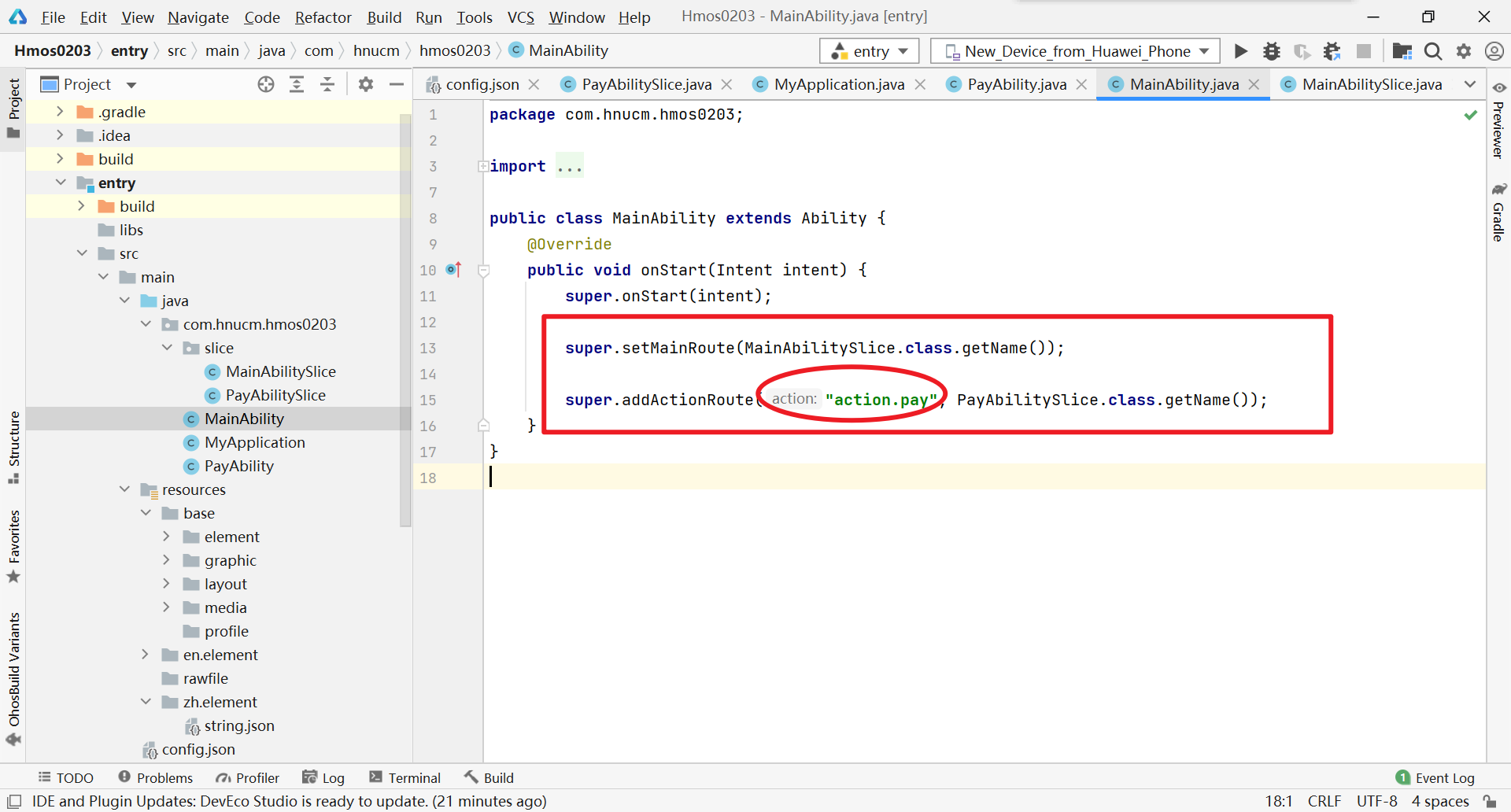
Task: Click the read-only lock icon in status bar
Action: [1490, 801]
